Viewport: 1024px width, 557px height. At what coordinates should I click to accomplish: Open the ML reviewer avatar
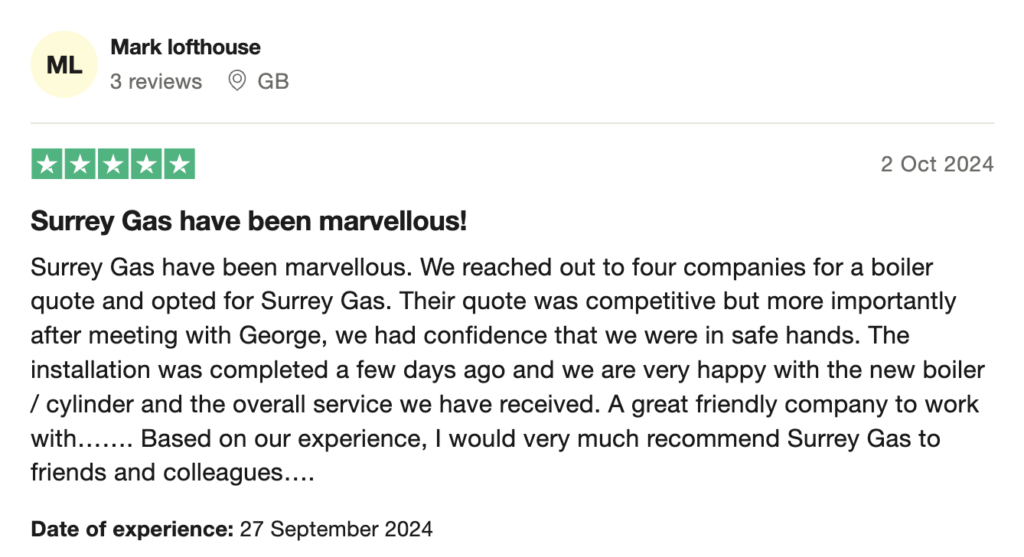click(x=65, y=64)
